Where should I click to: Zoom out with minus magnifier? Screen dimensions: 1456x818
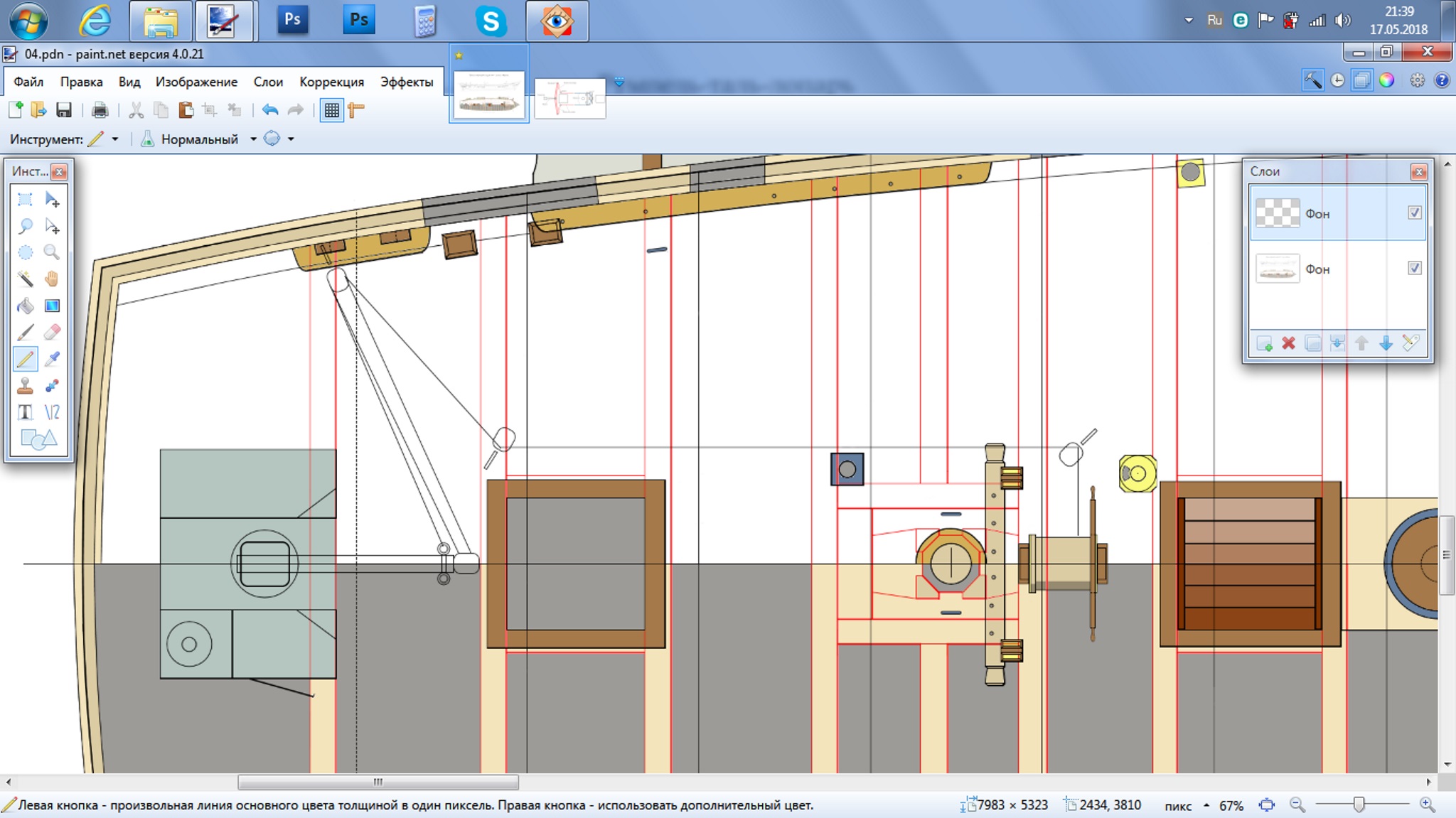tap(1297, 805)
